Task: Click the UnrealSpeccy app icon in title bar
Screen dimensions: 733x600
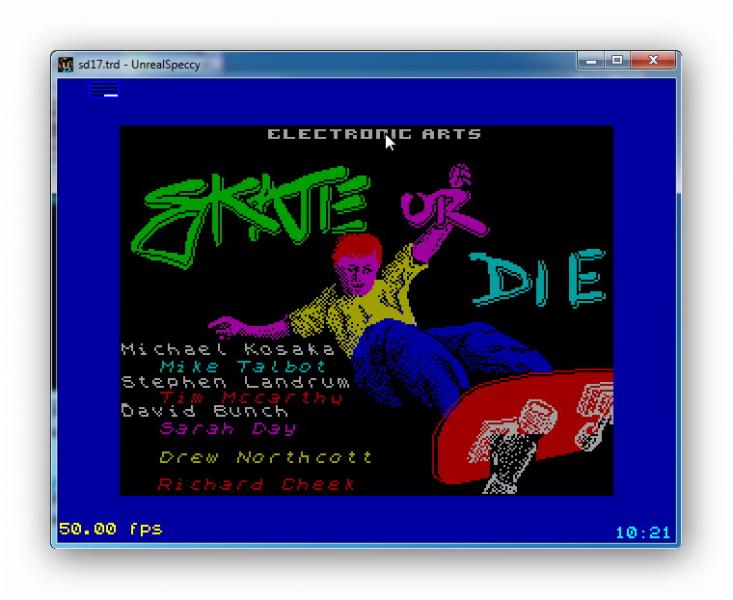Action: pos(66,64)
